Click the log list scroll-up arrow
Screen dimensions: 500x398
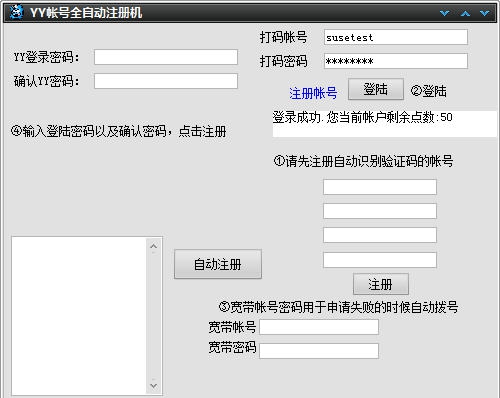(x=153, y=246)
